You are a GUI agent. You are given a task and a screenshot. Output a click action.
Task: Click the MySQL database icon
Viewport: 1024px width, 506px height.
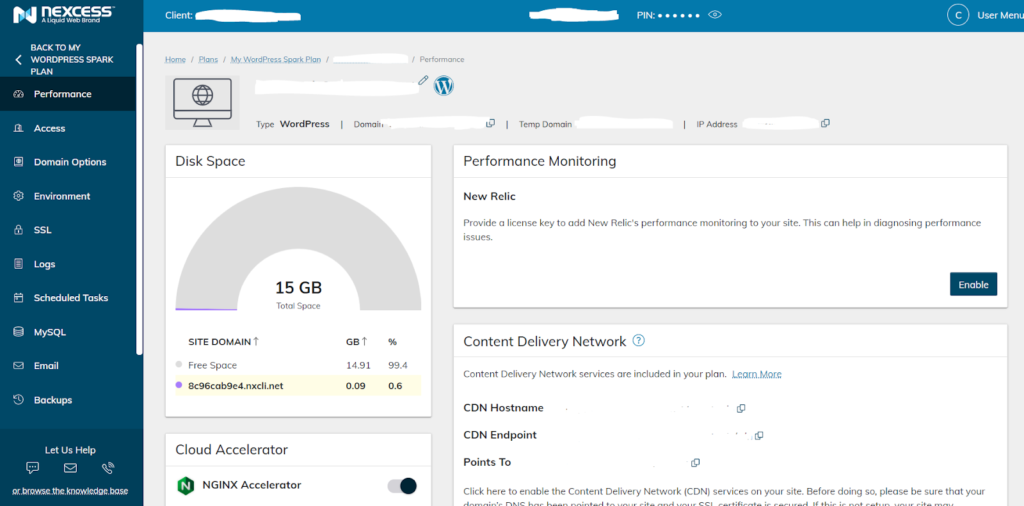18,332
